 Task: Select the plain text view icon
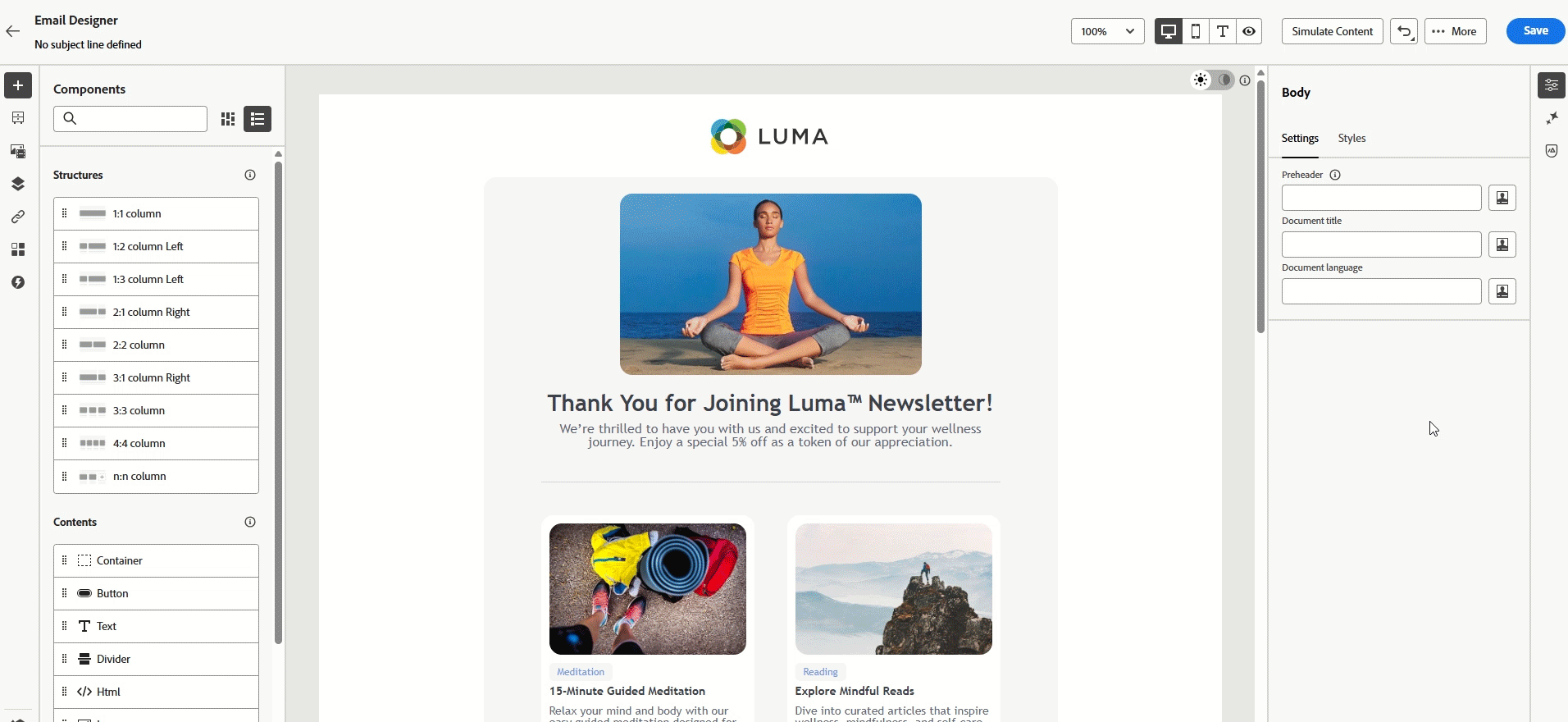tap(1222, 31)
